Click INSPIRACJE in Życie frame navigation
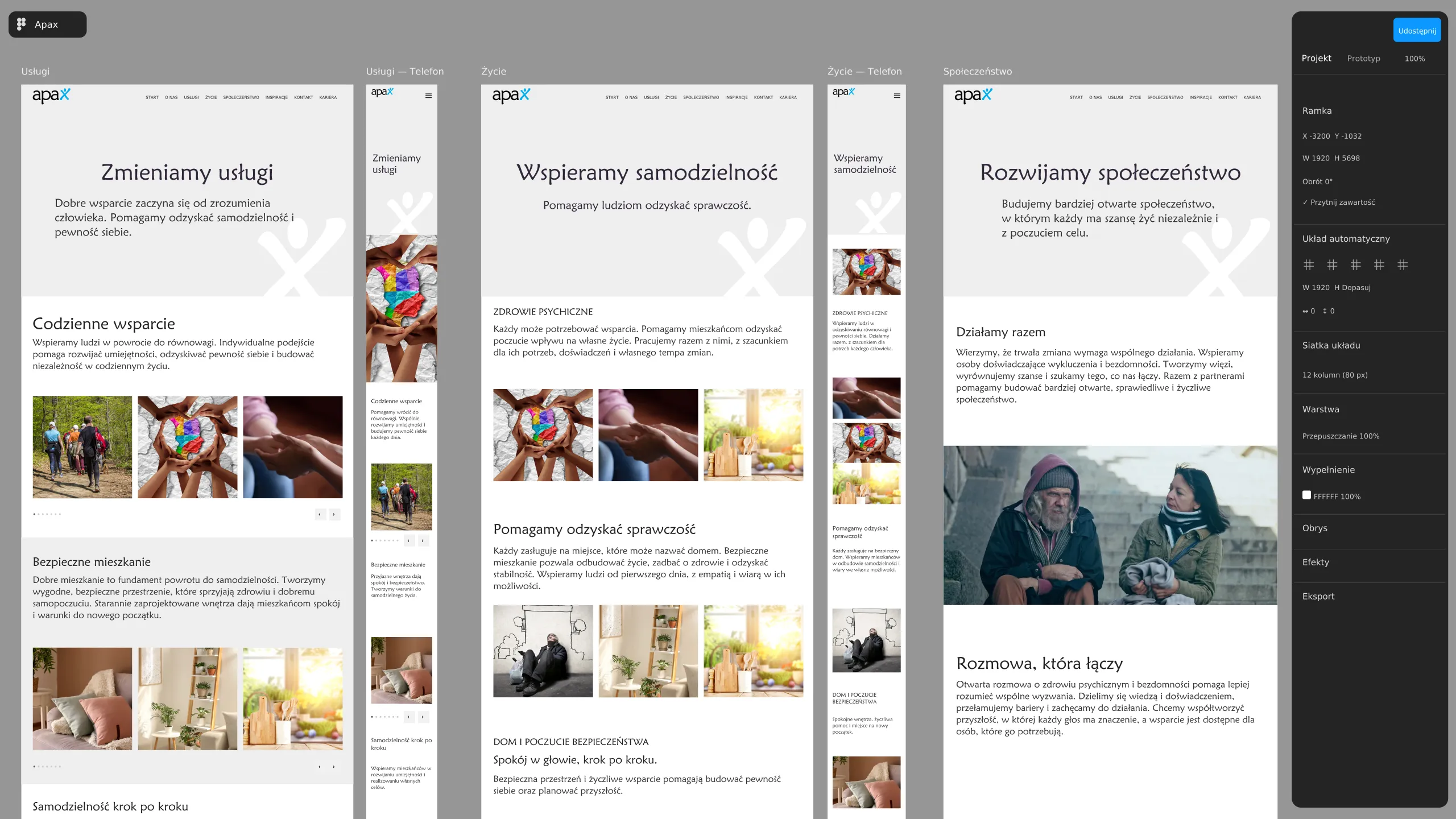 [x=737, y=97]
